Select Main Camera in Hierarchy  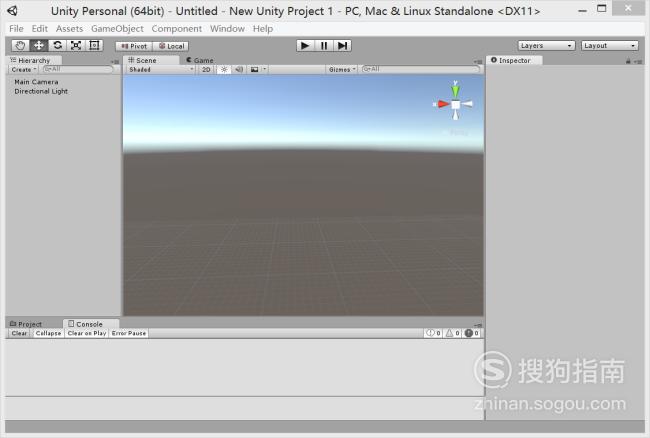pos(36,82)
